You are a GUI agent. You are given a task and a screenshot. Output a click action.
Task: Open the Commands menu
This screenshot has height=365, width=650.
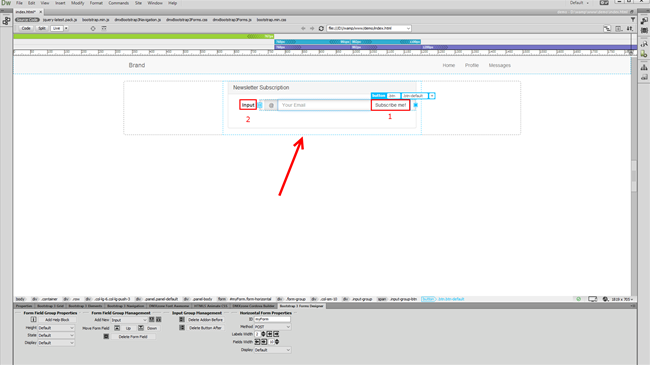[119, 3]
